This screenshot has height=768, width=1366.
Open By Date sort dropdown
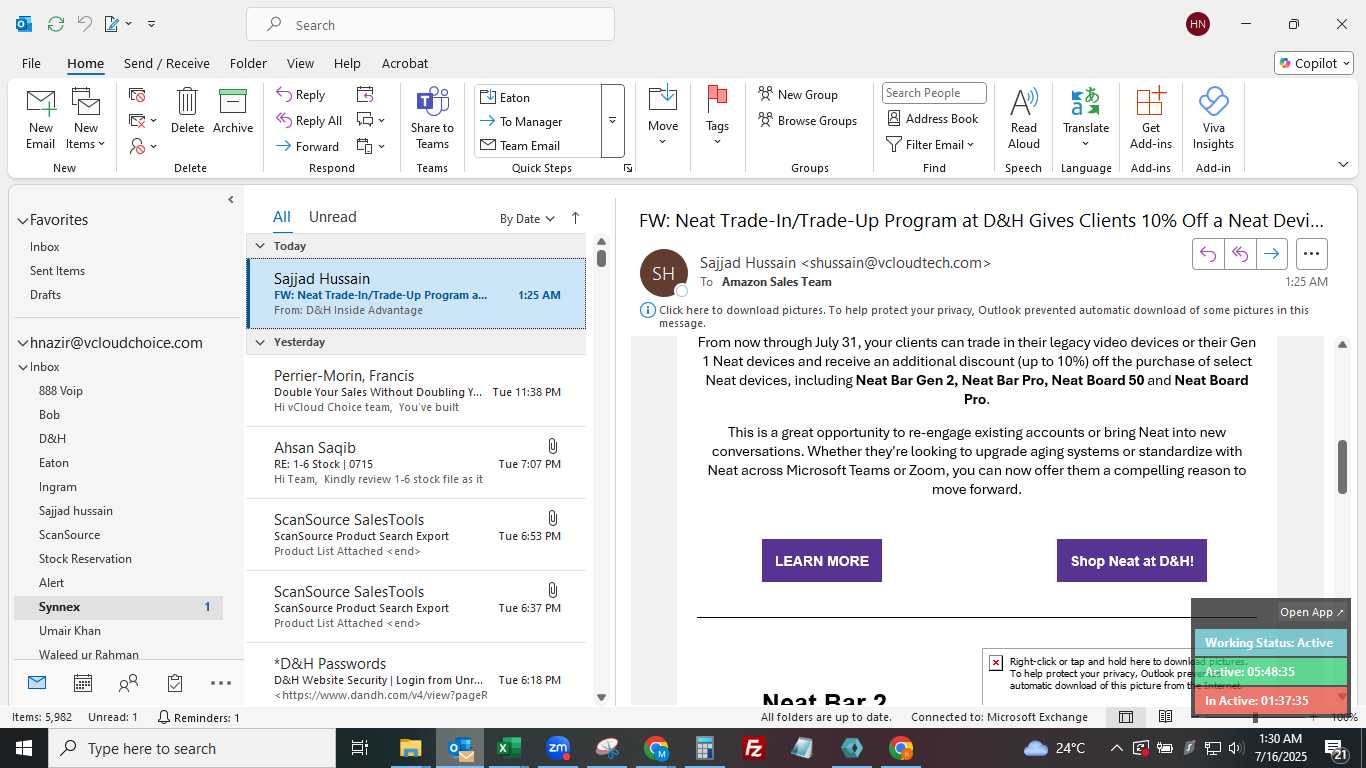tap(527, 219)
